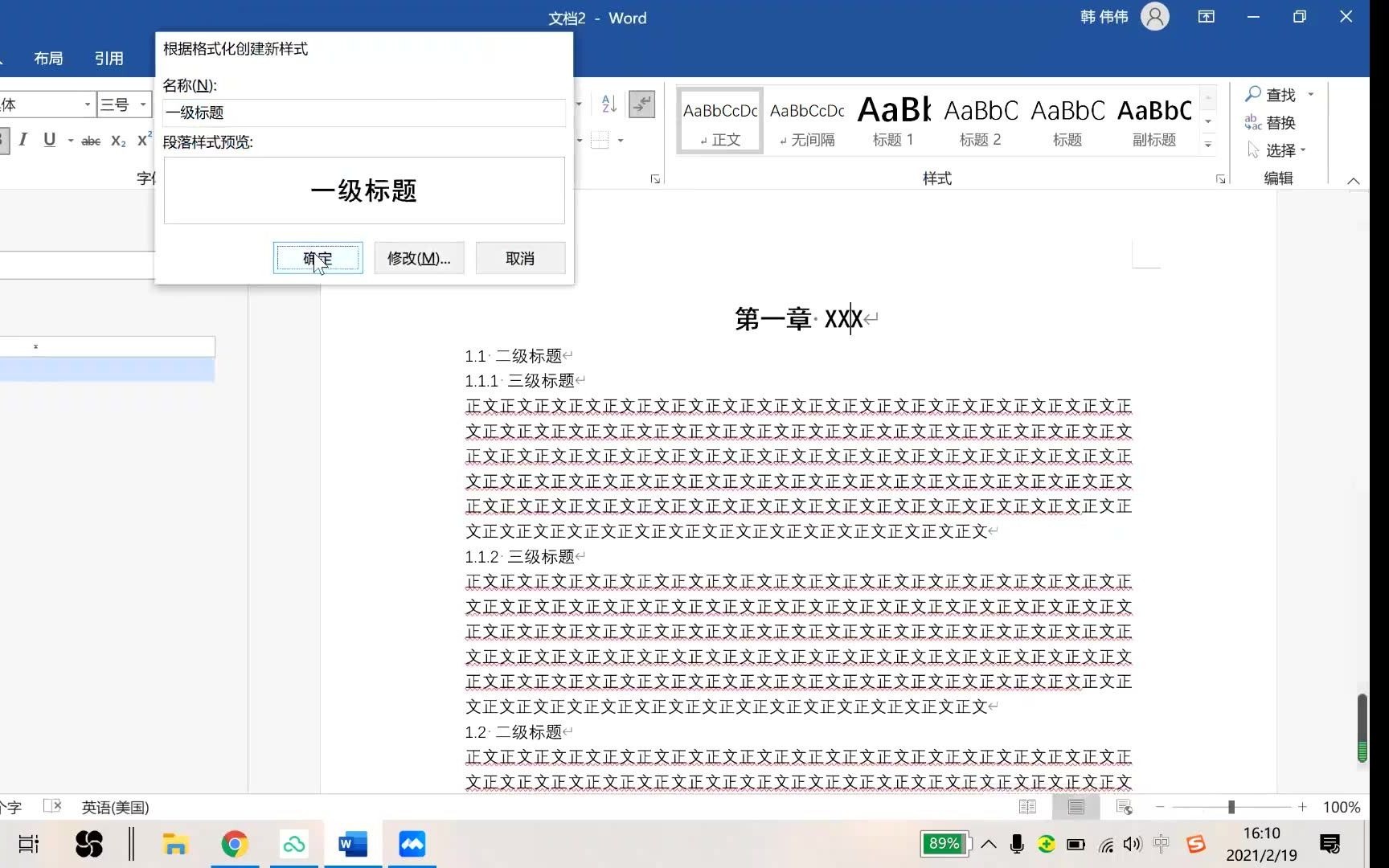1389x868 pixels.
Task: Toggle italic formatting
Action: click(23, 140)
